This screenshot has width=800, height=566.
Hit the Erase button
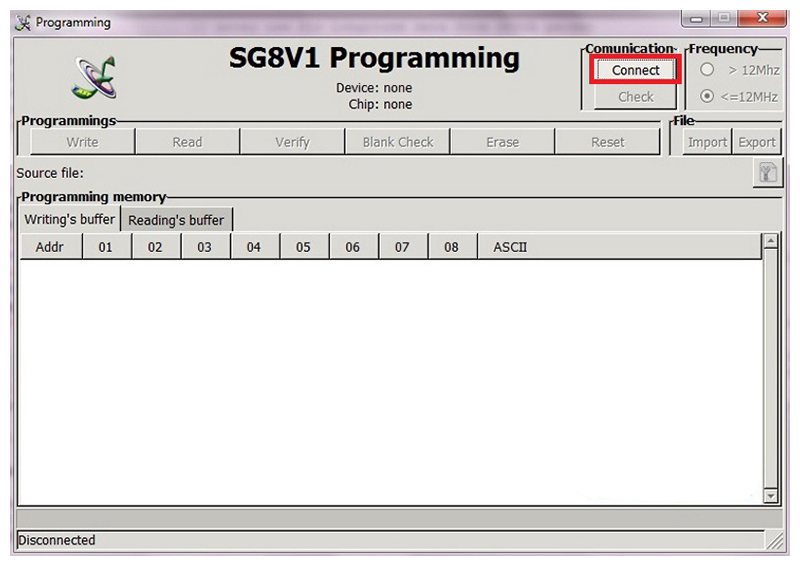502,142
